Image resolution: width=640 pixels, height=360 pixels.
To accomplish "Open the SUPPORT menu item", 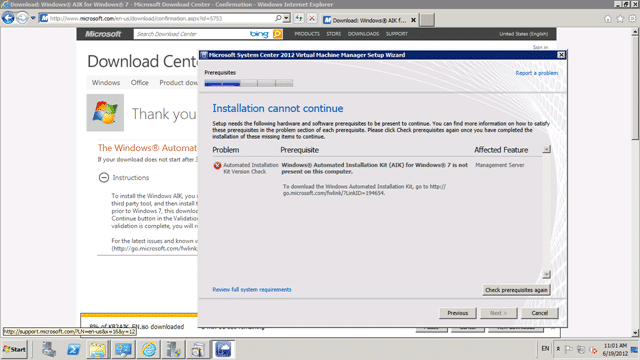I will pos(397,34).
